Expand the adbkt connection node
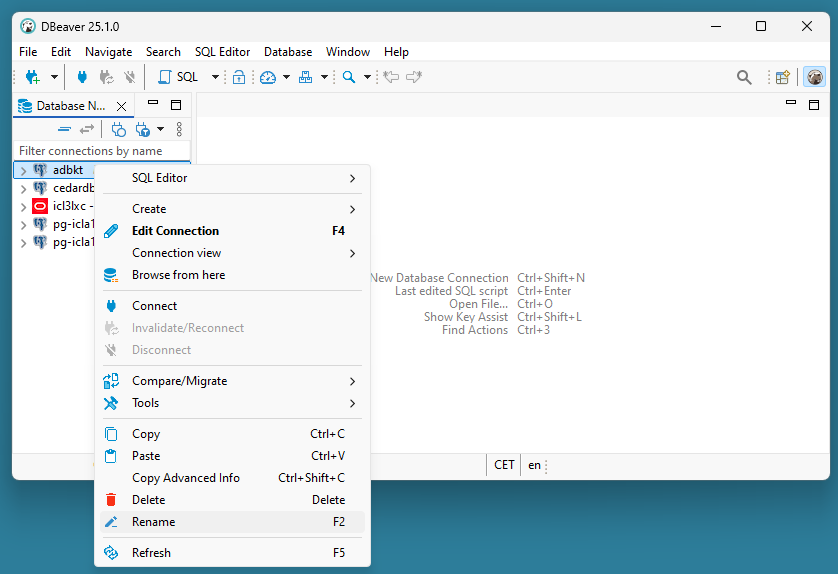The image size is (838, 574). [23, 170]
